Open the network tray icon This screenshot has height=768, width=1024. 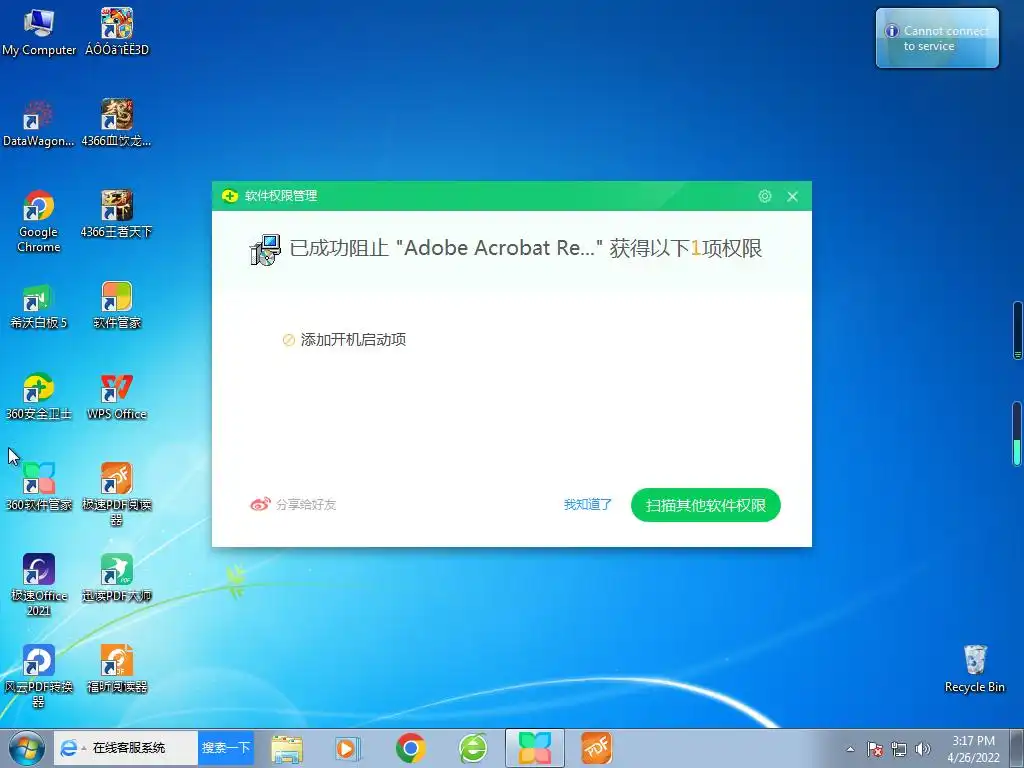click(899, 749)
